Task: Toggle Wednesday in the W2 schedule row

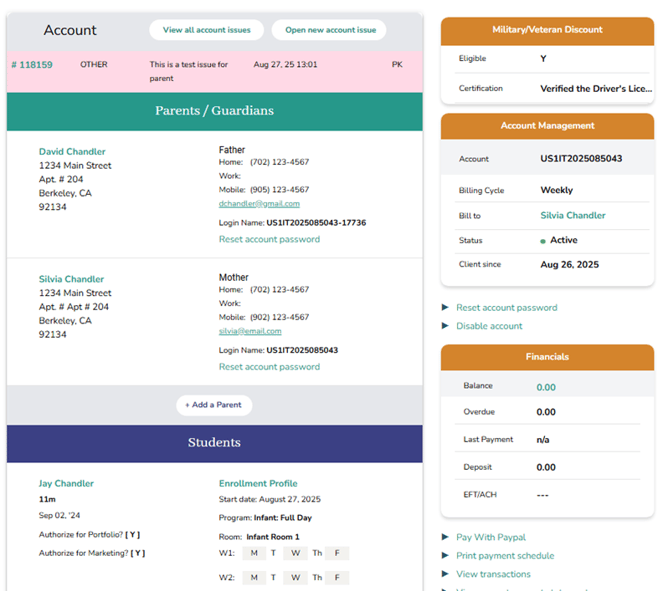Action: click(x=296, y=578)
